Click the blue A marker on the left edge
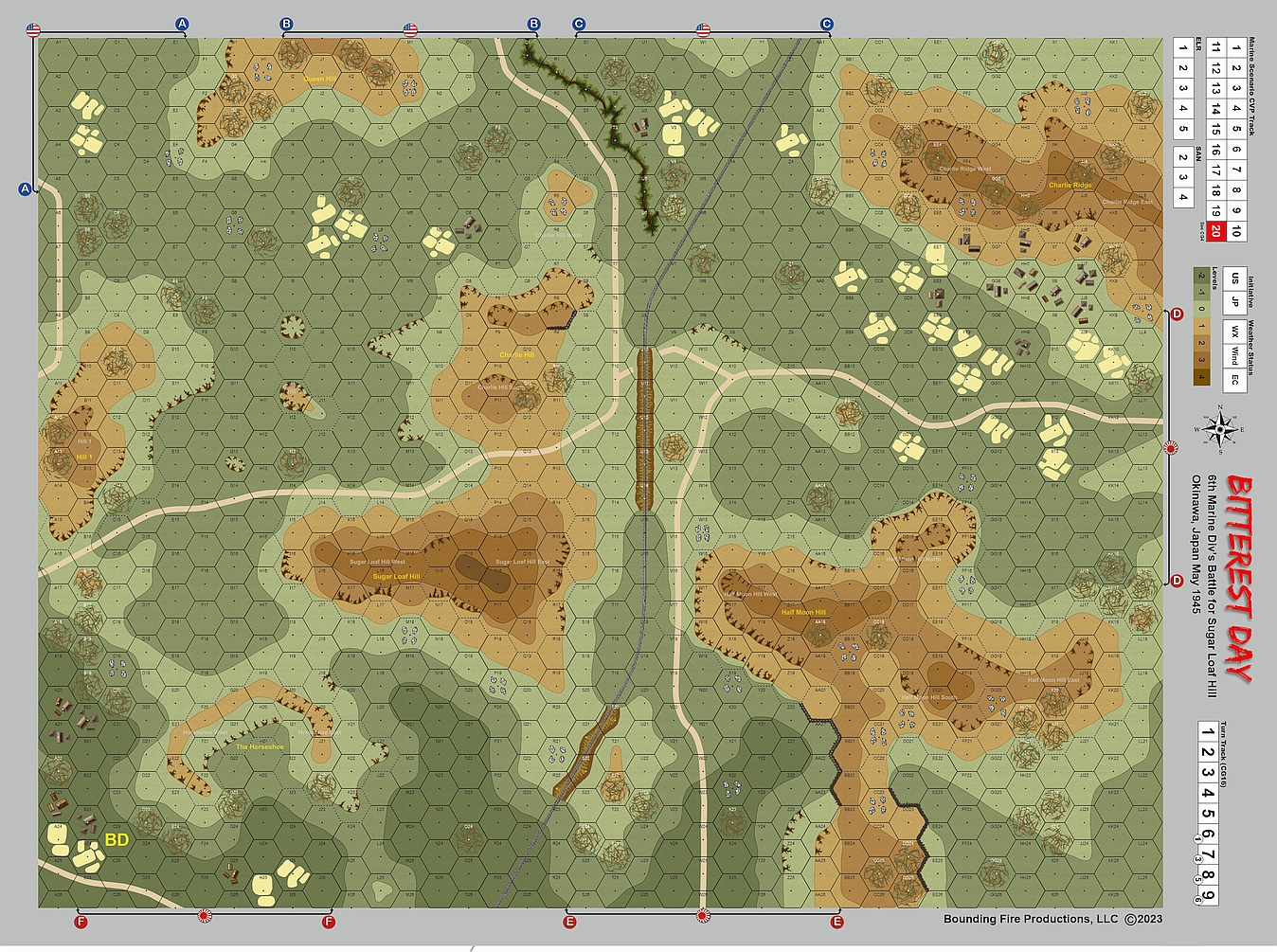 tap(26, 189)
